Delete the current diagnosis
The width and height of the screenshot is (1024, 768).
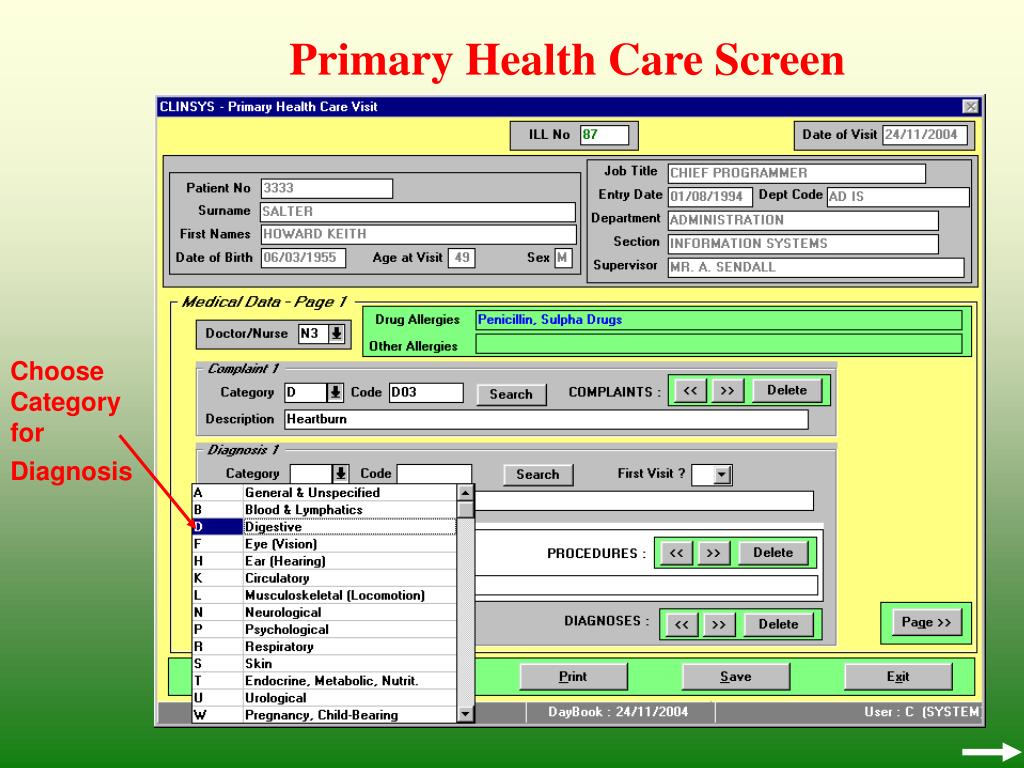tap(778, 624)
